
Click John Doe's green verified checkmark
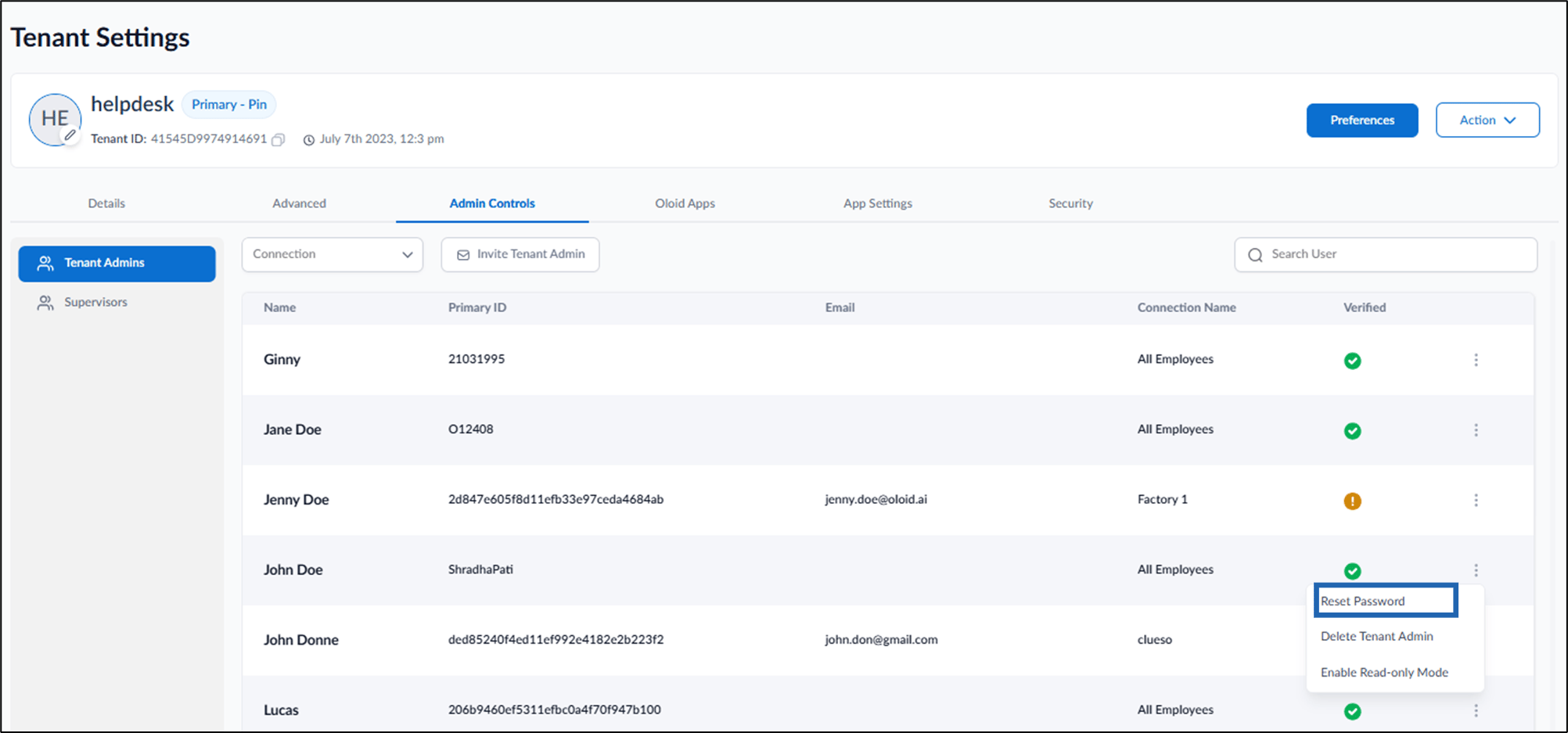pyautogui.click(x=1352, y=571)
